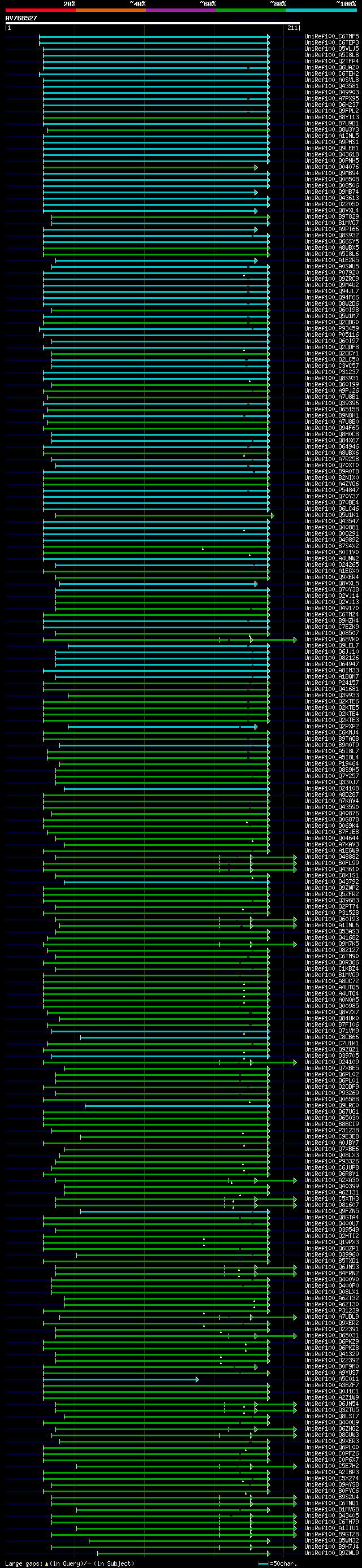Select the UniRef100_Q08508 label
The height and width of the screenshot is (1568, 362).
click(331, 180)
